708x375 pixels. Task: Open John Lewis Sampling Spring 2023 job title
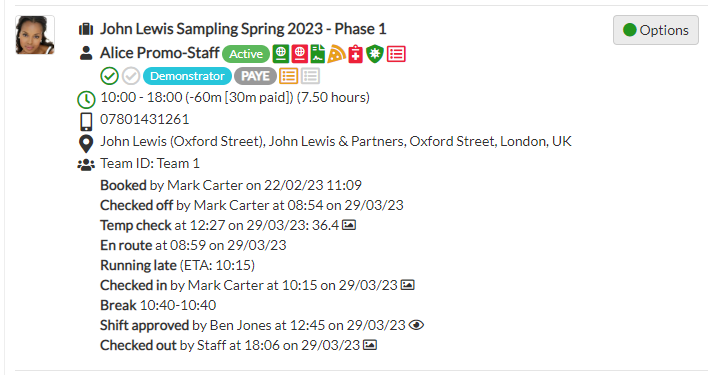click(x=243, y=29)
